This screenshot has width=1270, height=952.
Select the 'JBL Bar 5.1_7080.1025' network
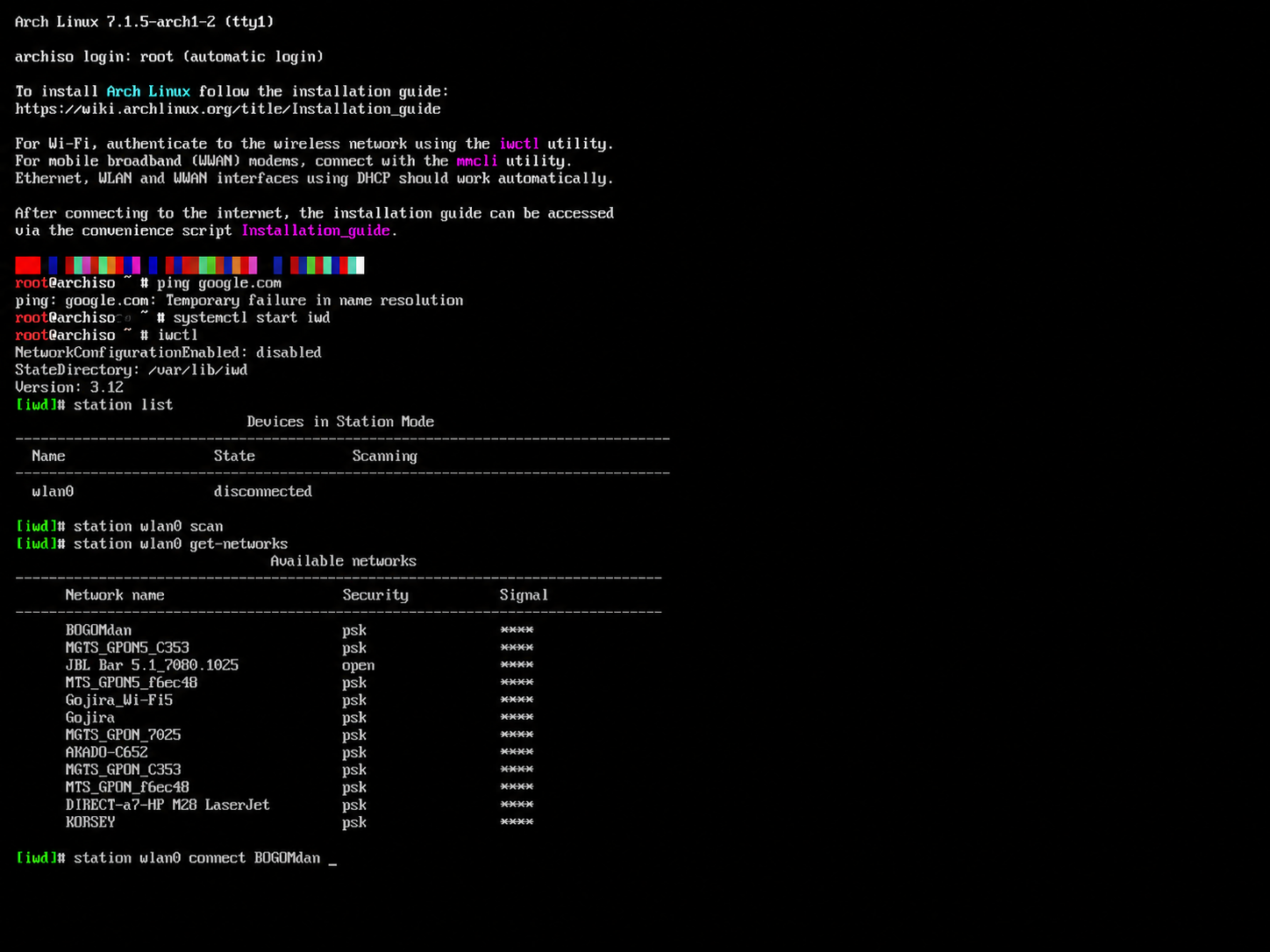coord(152,665)
